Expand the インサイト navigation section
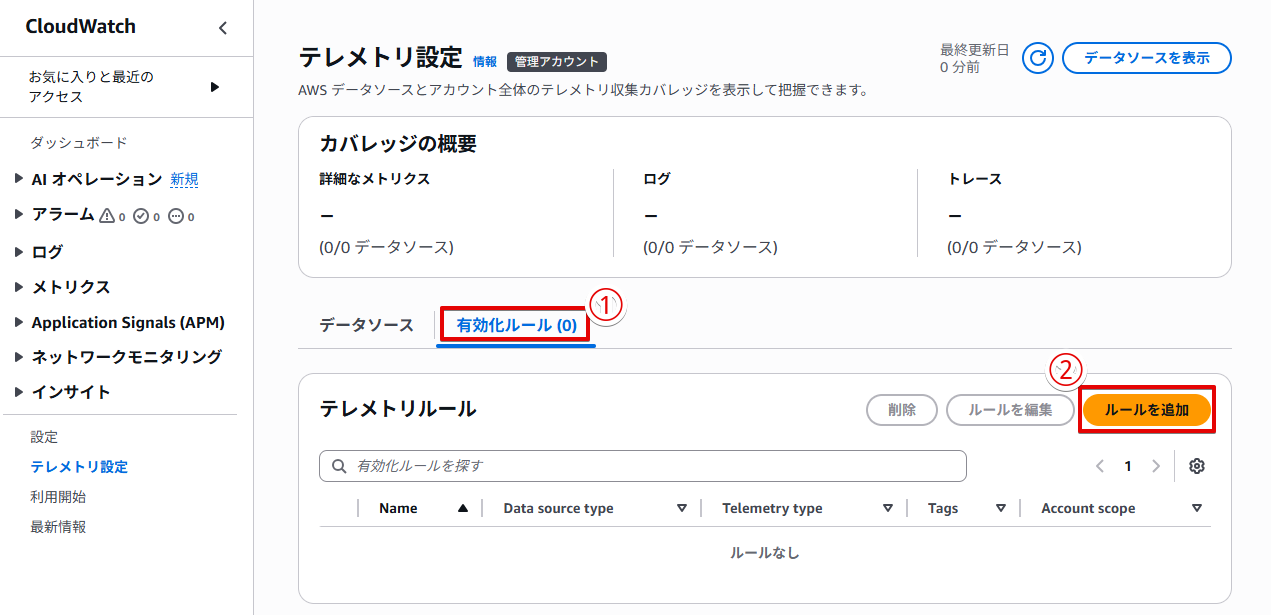 click(19, 392)
